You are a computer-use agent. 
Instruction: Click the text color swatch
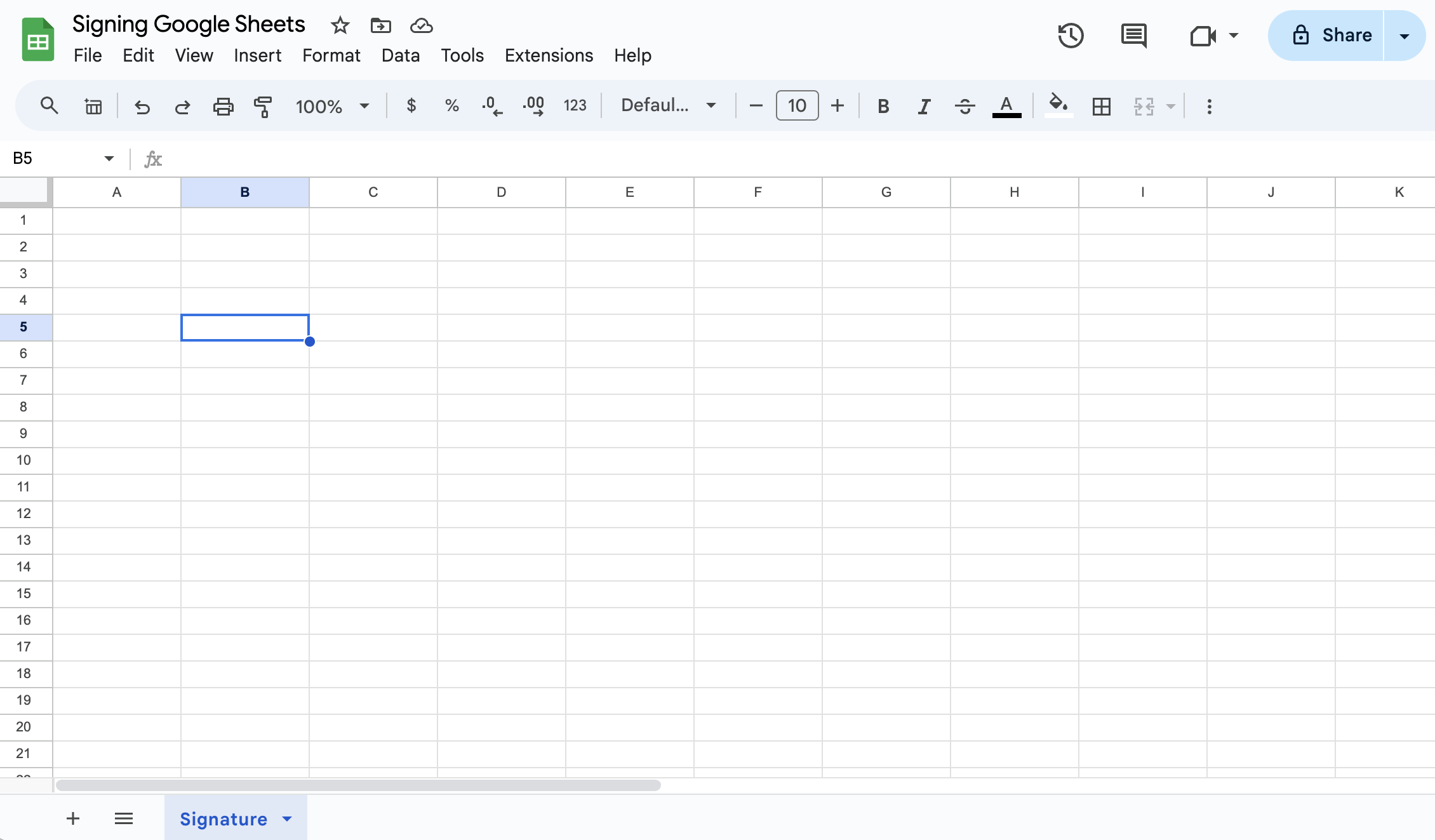click(1005, 105)
